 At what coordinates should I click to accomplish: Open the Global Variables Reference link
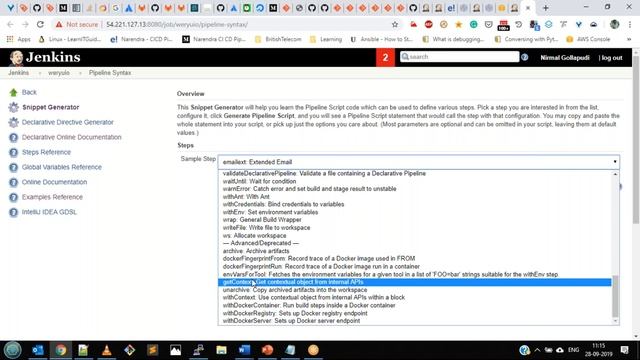[x=62, y=167]
